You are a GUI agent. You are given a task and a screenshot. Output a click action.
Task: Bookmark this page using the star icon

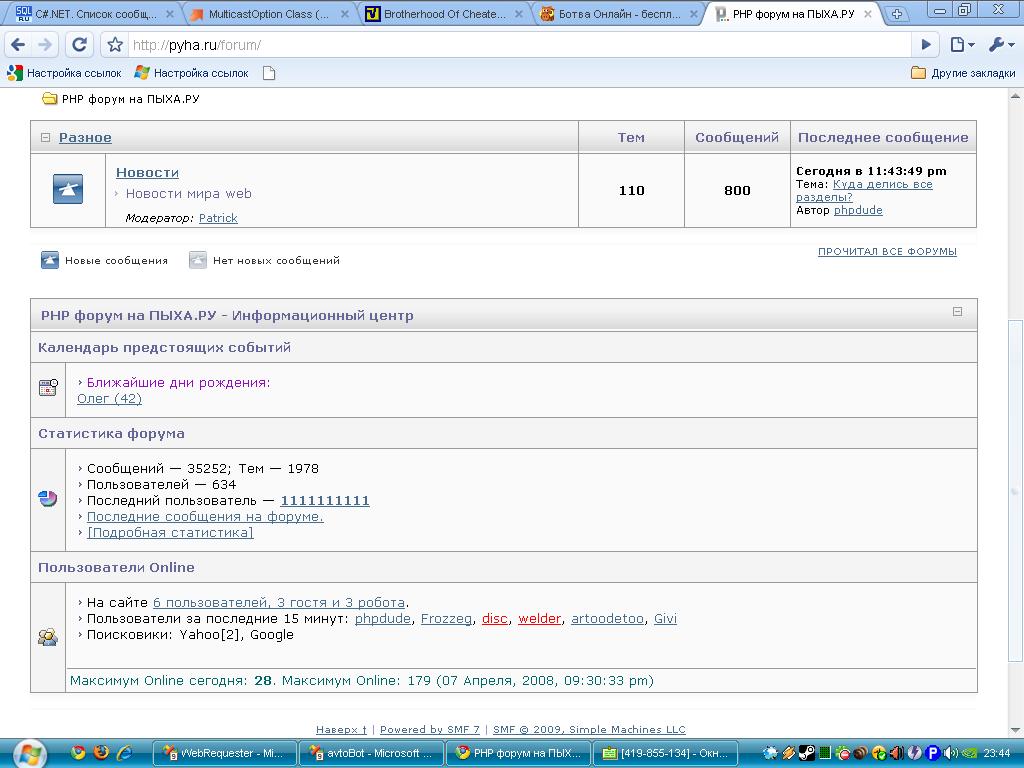coord(115,45)
